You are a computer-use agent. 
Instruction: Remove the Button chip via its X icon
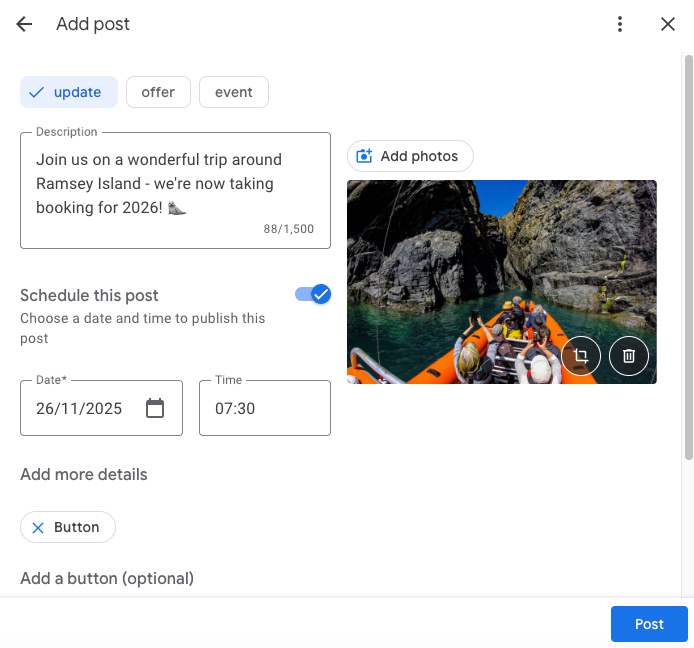click(x=38, y=527)
